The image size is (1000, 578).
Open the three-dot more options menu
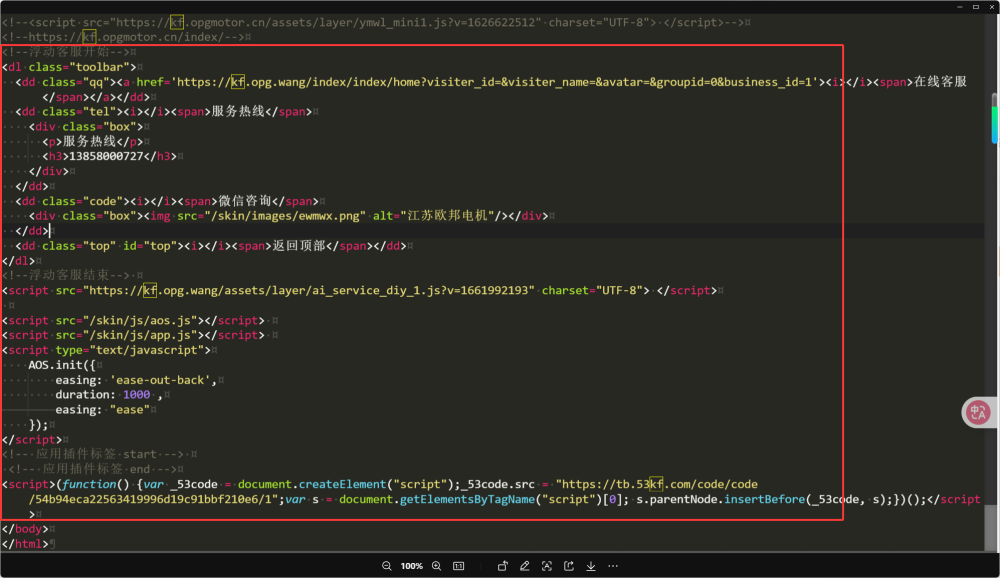click(x=613, y=566)
